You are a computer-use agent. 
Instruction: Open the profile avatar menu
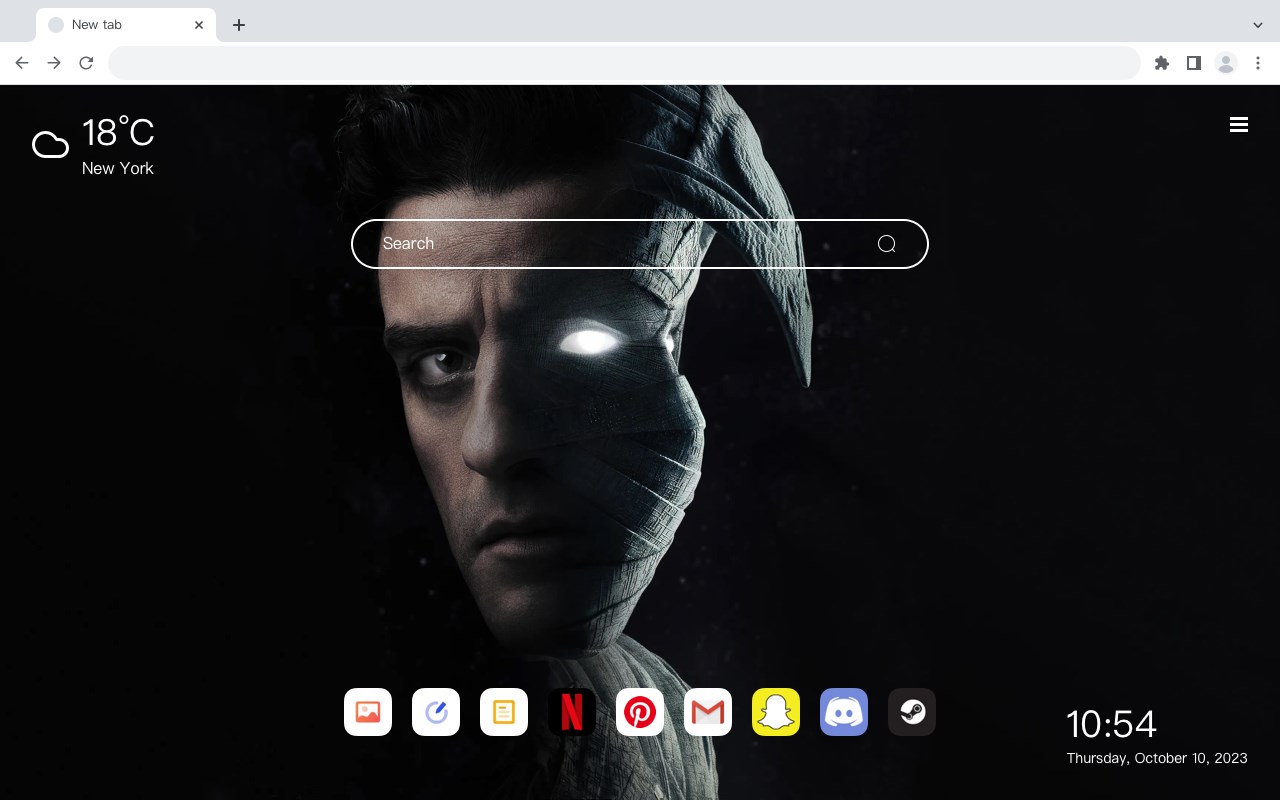point(1226,63)
